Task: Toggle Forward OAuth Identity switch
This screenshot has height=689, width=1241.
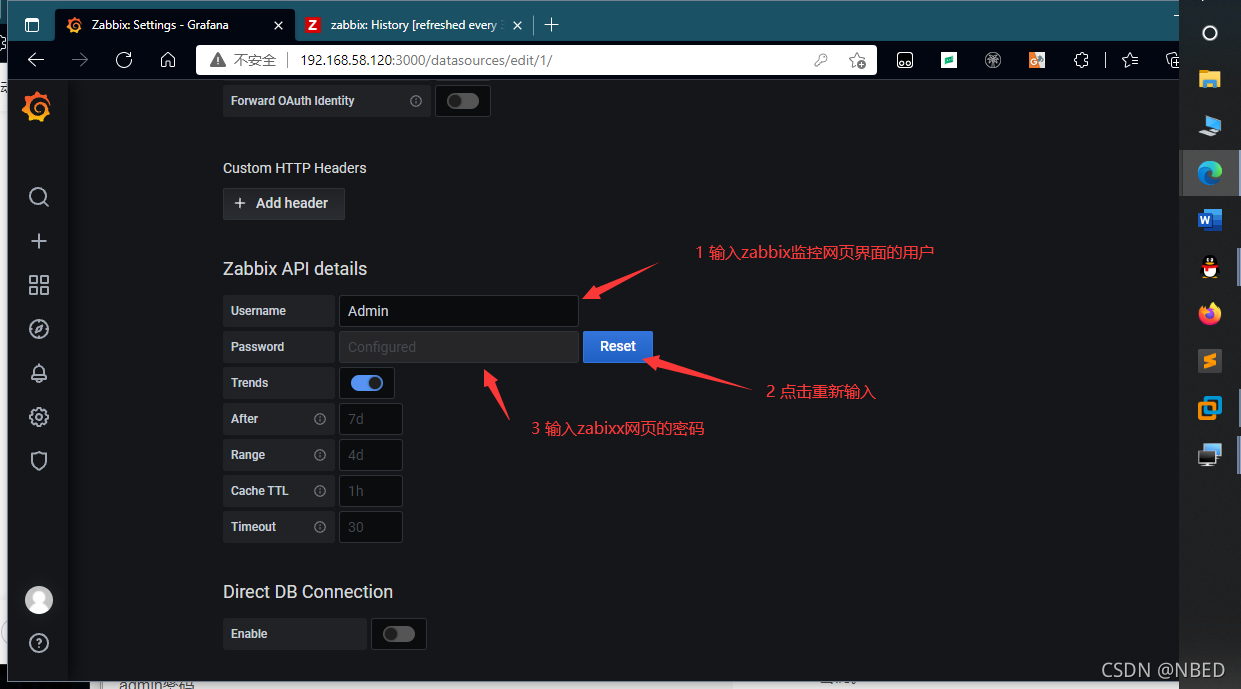Action: pyautogui.click(x=462, y=101)
